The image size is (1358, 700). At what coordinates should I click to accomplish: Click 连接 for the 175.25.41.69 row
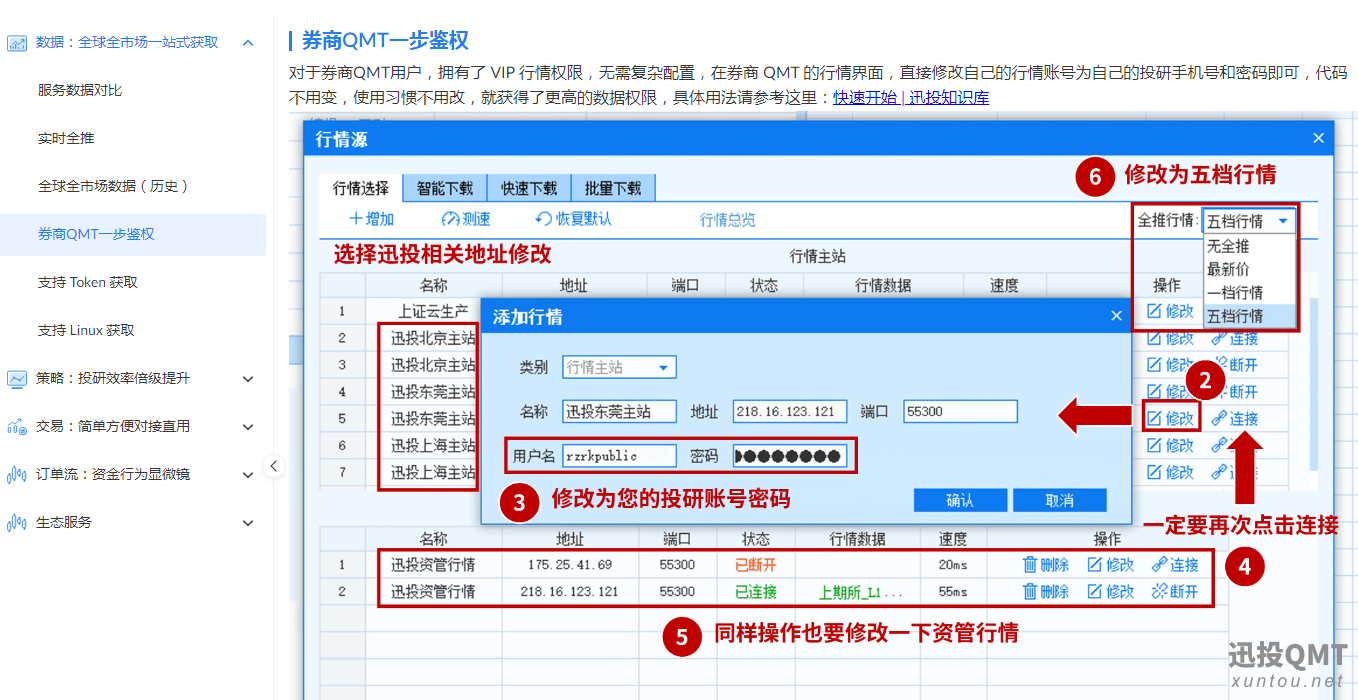click(1175, 565)
